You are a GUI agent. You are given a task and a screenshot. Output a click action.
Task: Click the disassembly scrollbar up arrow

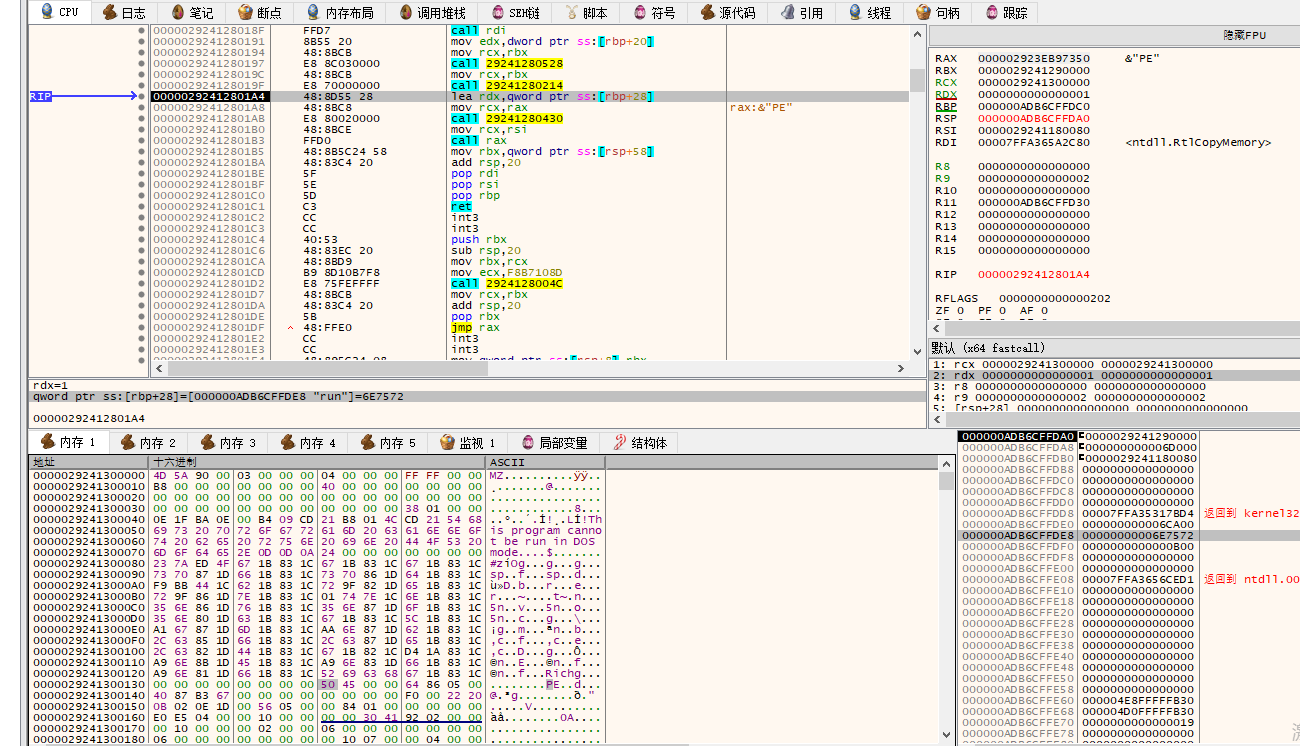[x=917, y=35]
